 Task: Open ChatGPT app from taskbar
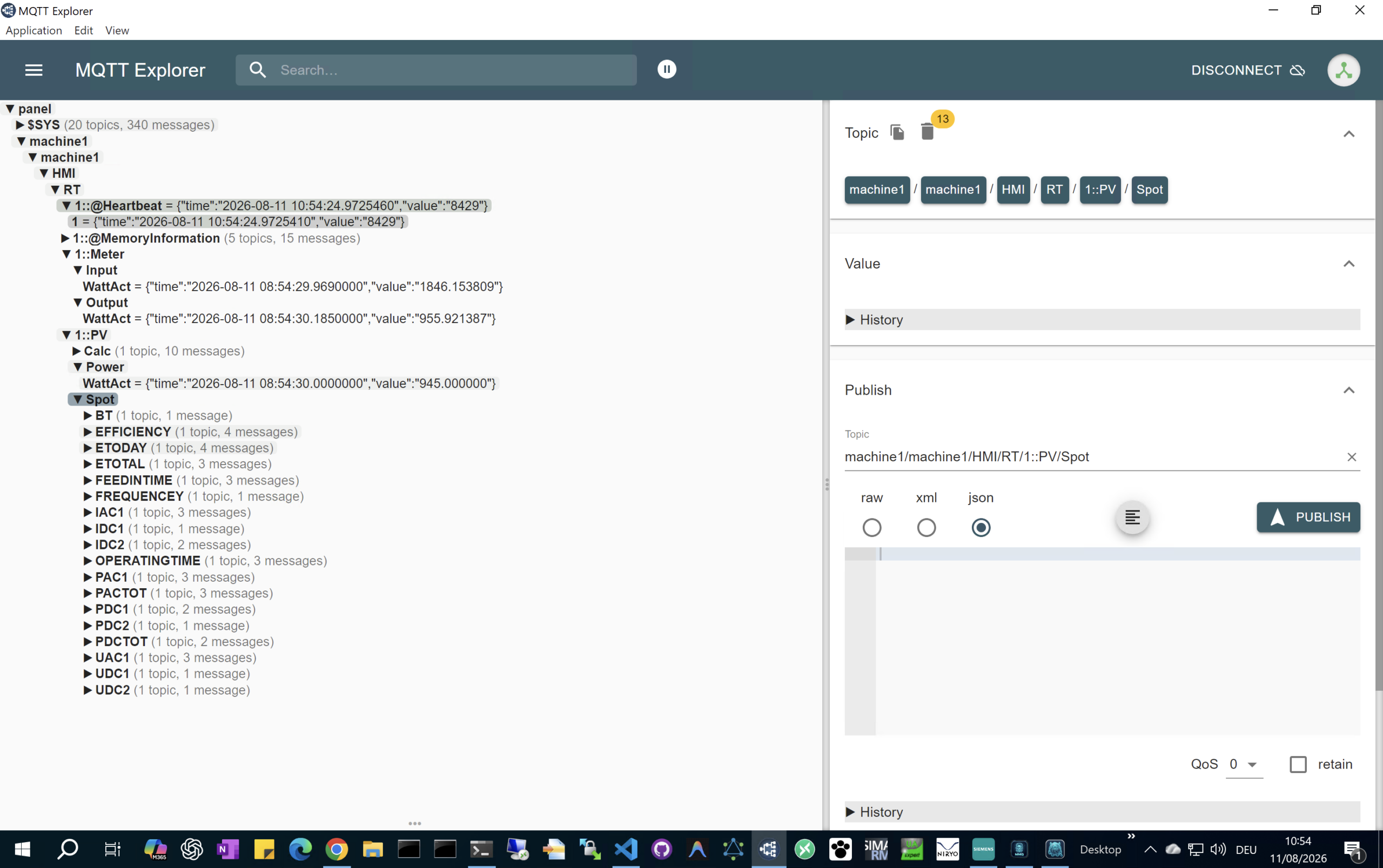pos(192,849)
